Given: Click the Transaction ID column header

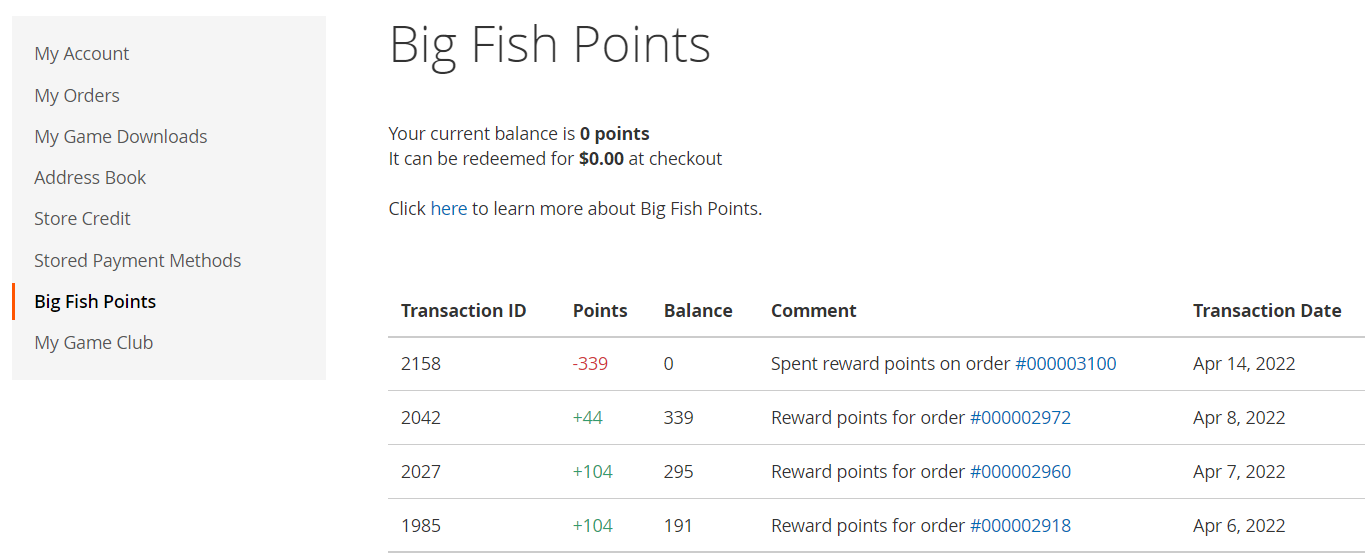Looking at the screenshot, I should click(464, 311).
